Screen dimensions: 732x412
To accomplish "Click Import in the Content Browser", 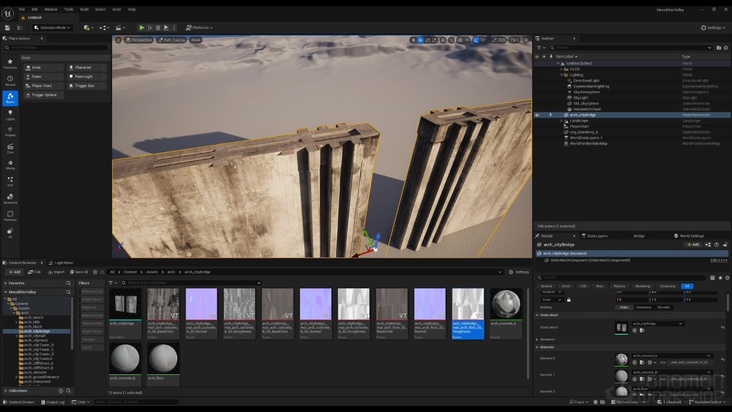I will pos(56,272).
